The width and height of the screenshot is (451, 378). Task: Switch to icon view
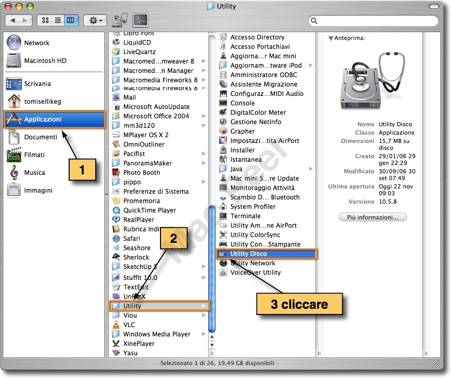(x=45, y=20)
